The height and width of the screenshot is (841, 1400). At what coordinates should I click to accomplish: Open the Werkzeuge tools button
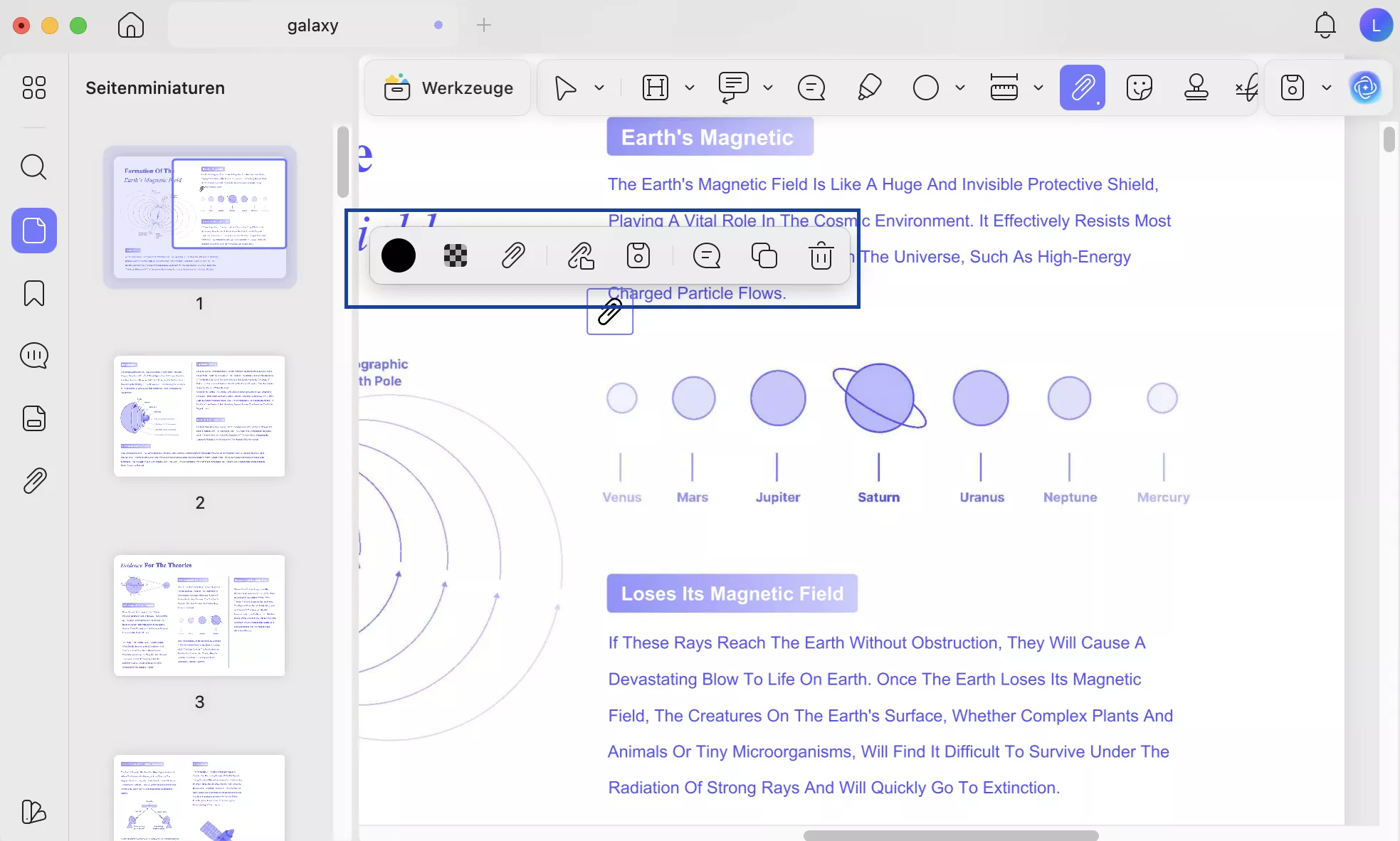[x=448, y=88]
